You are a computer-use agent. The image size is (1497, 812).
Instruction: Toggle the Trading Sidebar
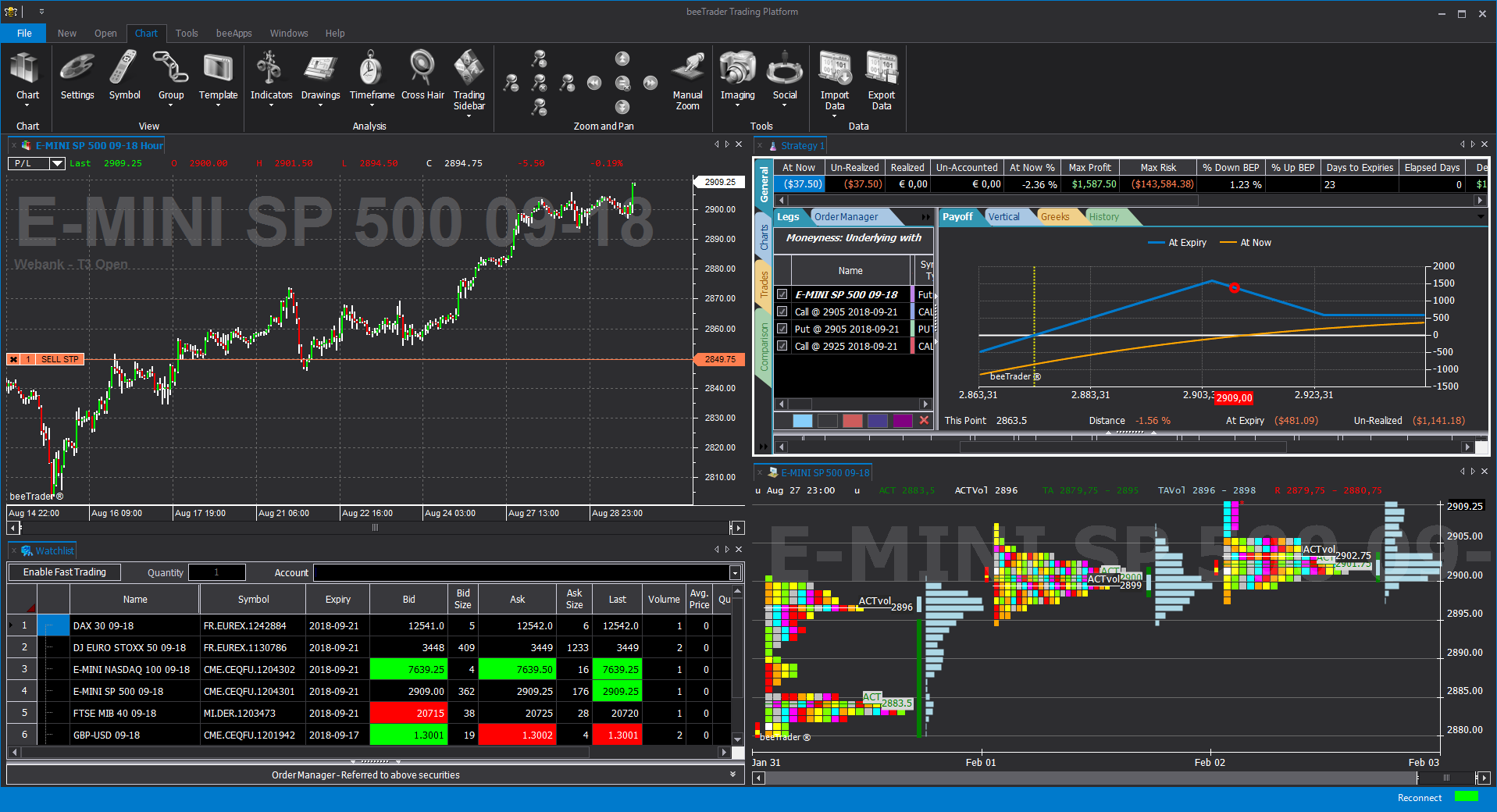[x=469, y=80]
